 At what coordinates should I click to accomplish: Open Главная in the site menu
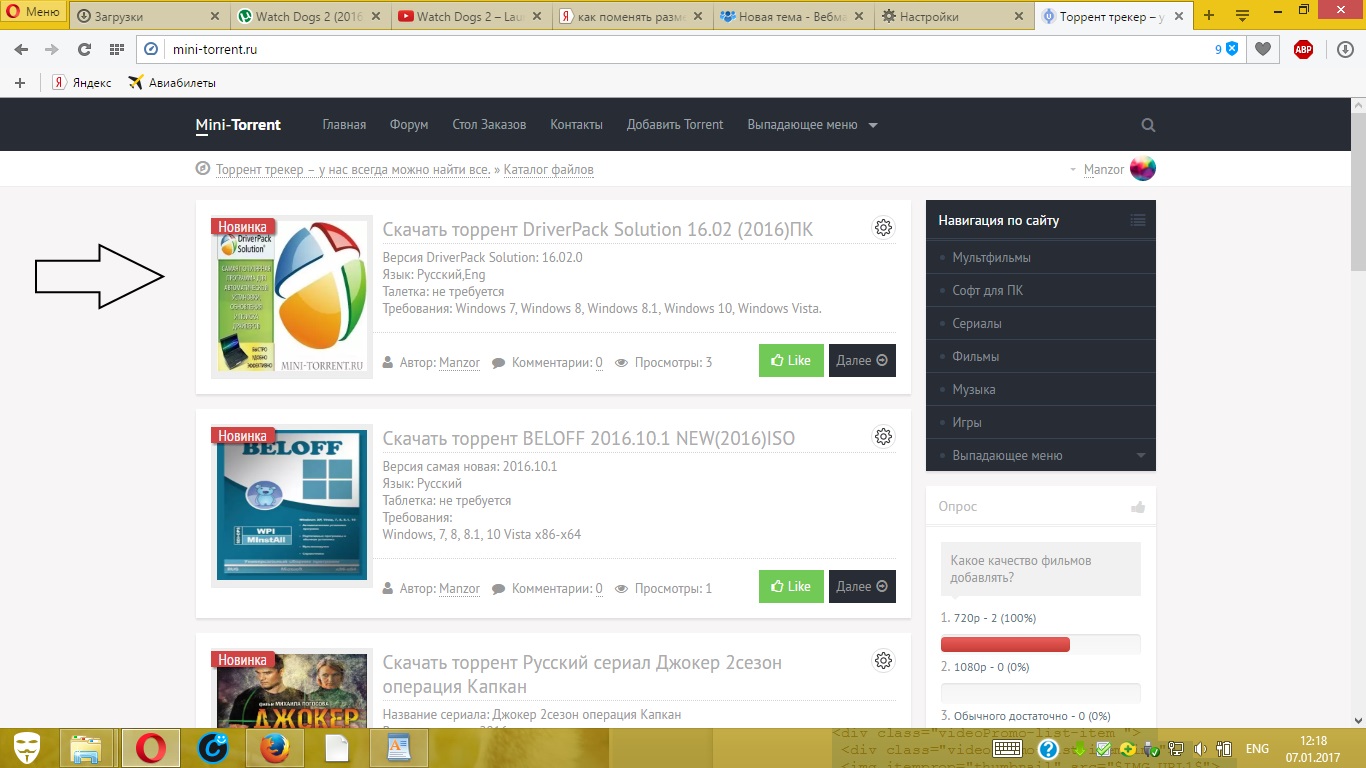click(344, 125)
